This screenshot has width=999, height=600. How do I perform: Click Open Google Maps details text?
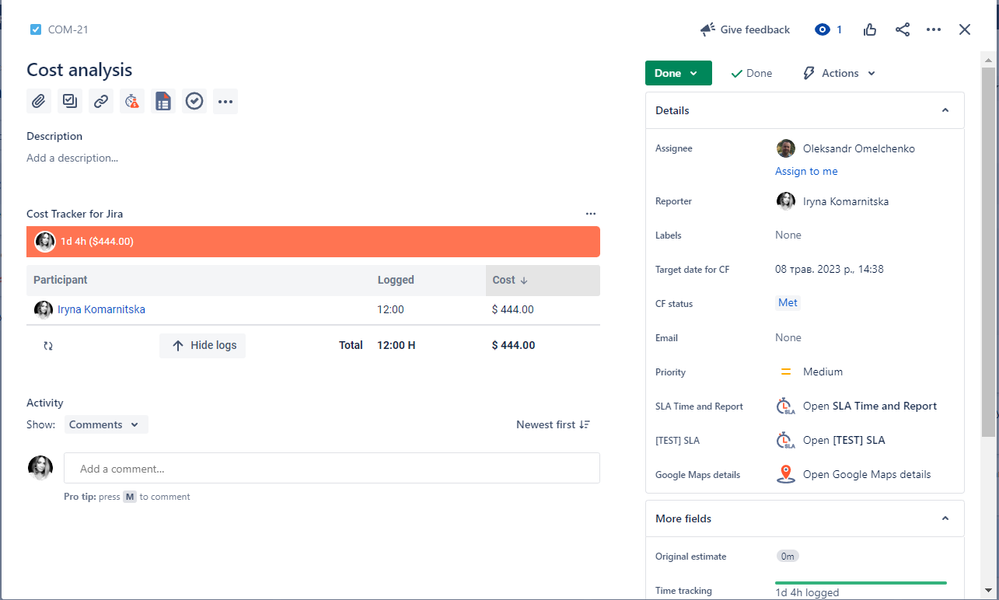(x=866, y=475)
